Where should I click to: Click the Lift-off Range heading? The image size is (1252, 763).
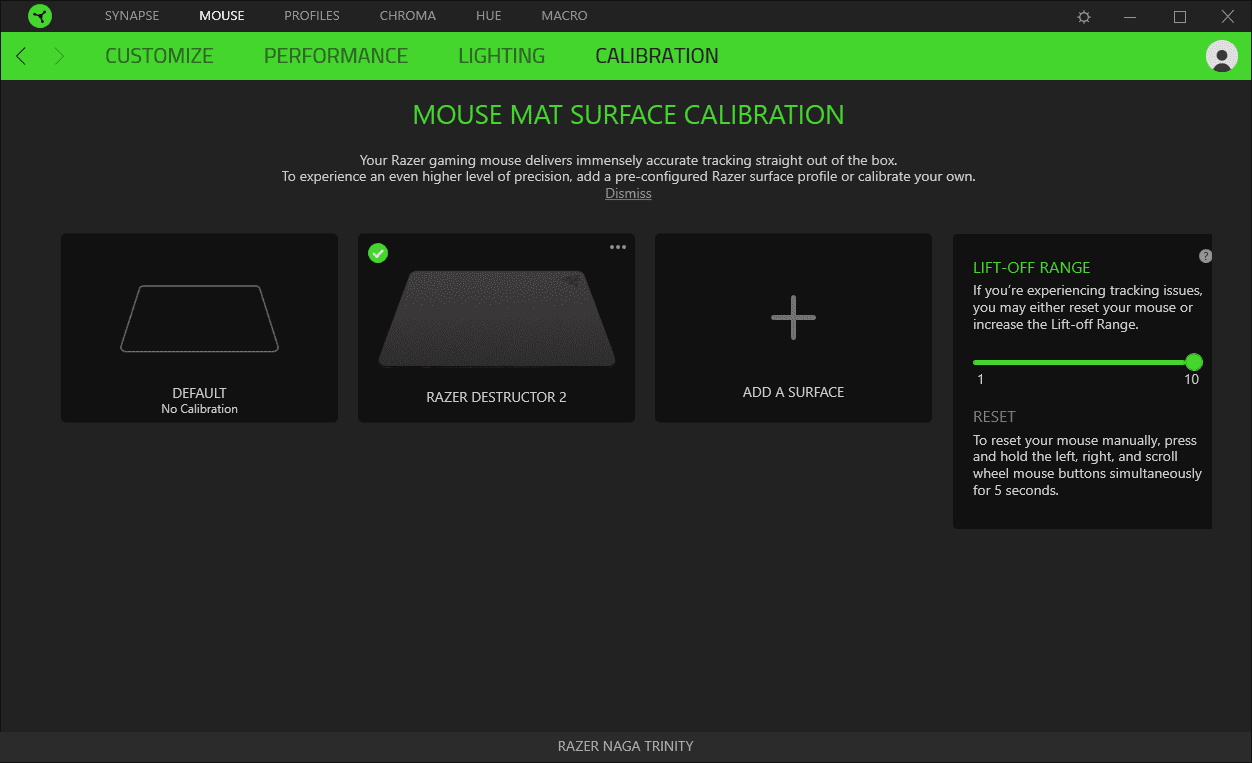[1032, 268]
